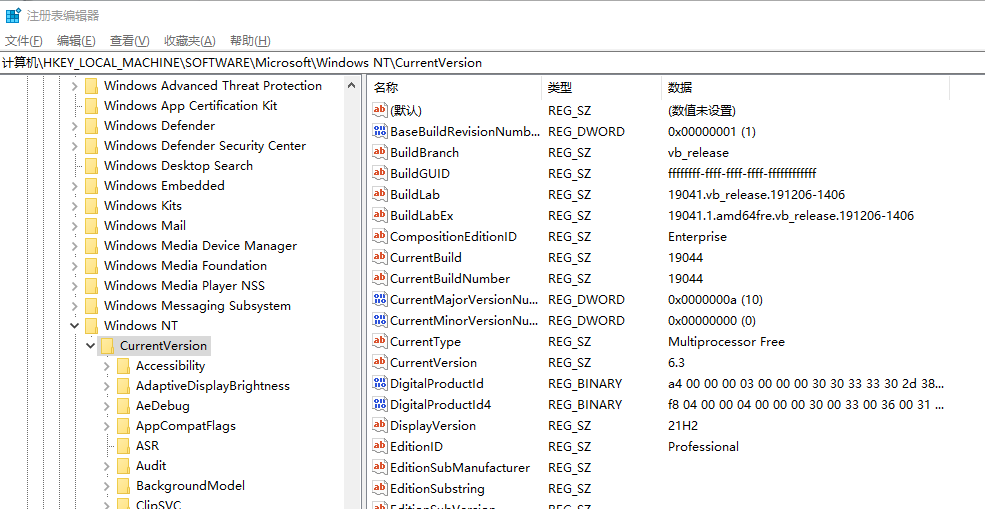Click the data value Multiprocessor Free
985x509 pixels.
(726, 341)
